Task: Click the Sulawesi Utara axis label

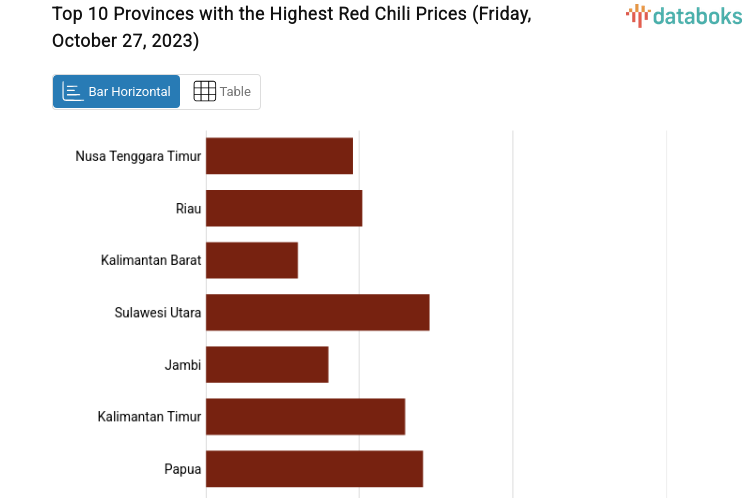Action: click(x=158, y=312)
